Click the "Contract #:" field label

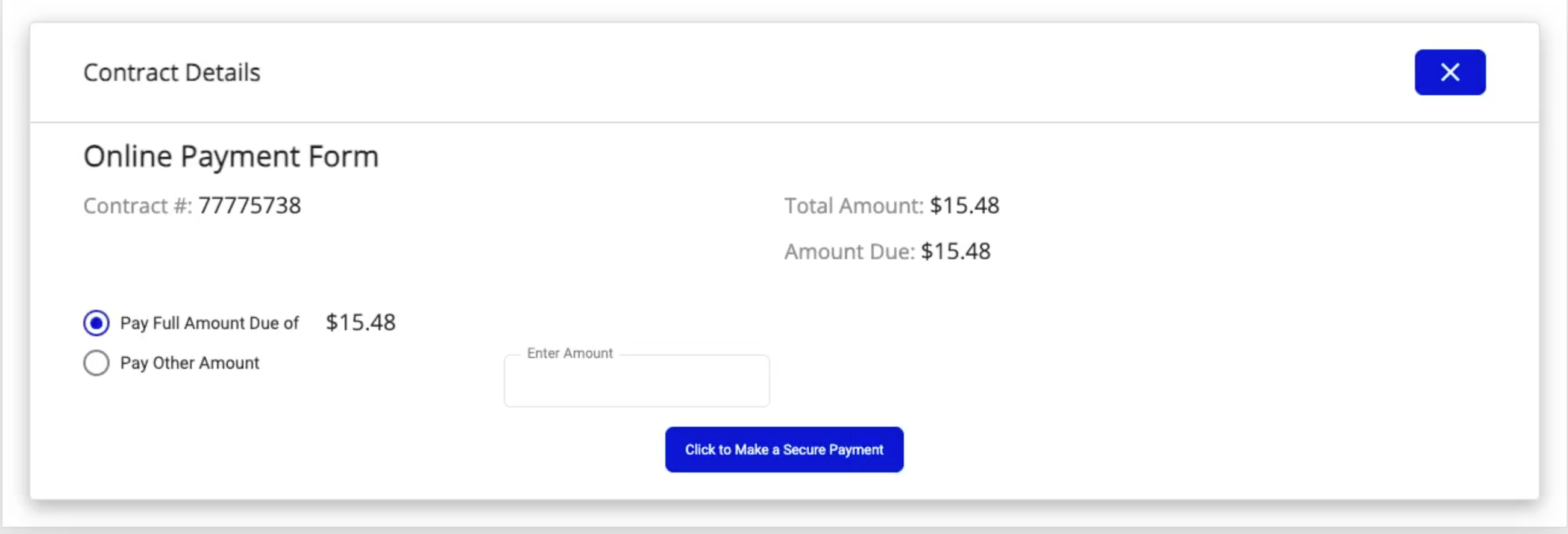[137, 206]
